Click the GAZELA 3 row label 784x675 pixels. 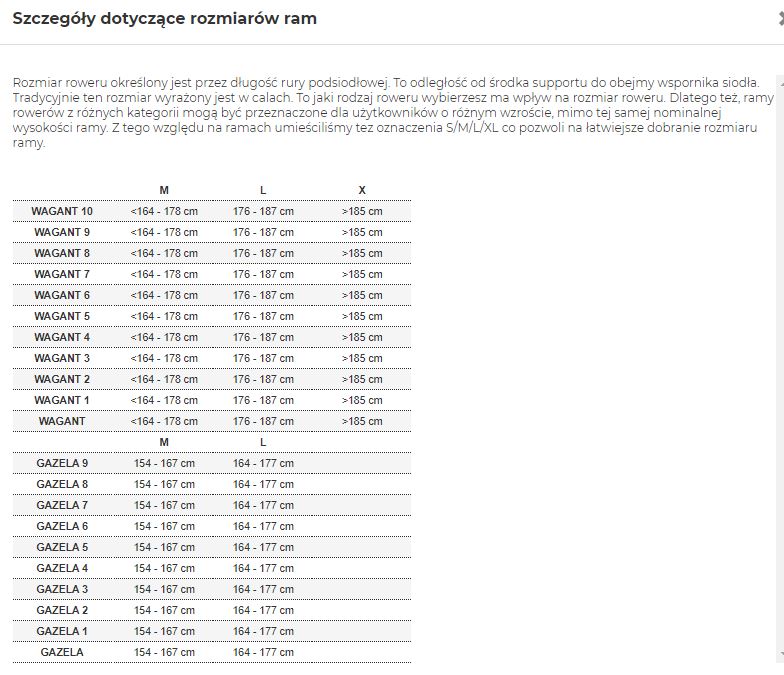[62, 590]
